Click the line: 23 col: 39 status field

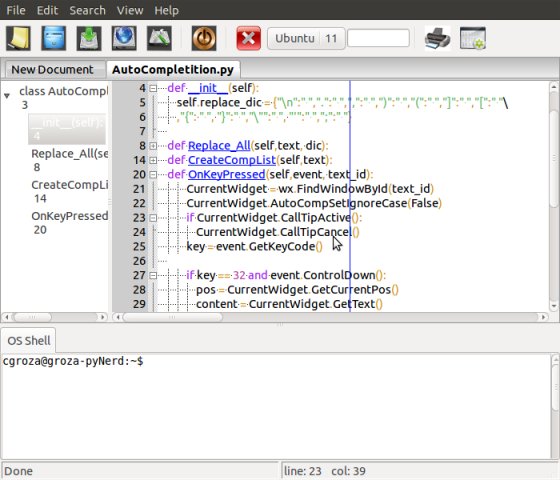pos(325,471)
